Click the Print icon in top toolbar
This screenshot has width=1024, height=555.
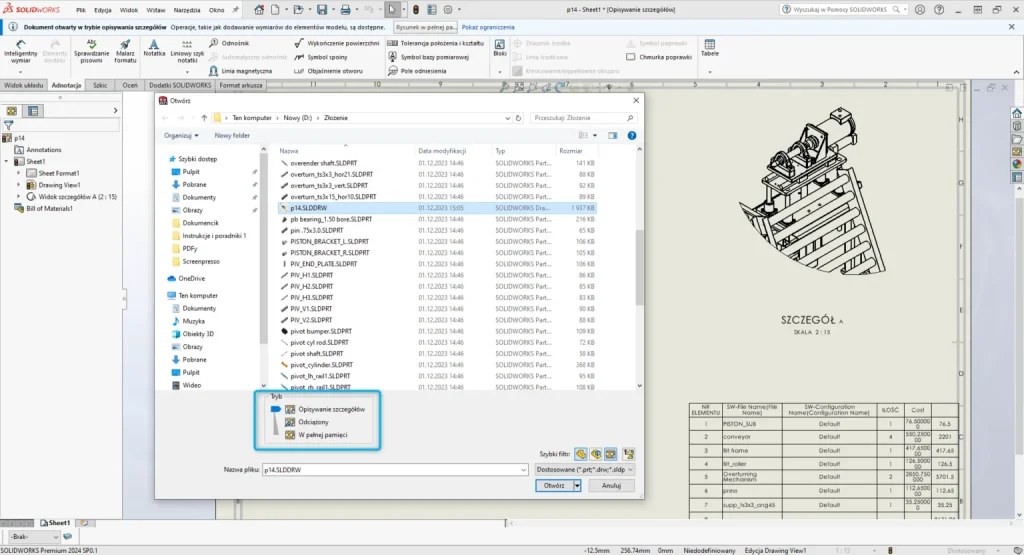coord(345,10)
